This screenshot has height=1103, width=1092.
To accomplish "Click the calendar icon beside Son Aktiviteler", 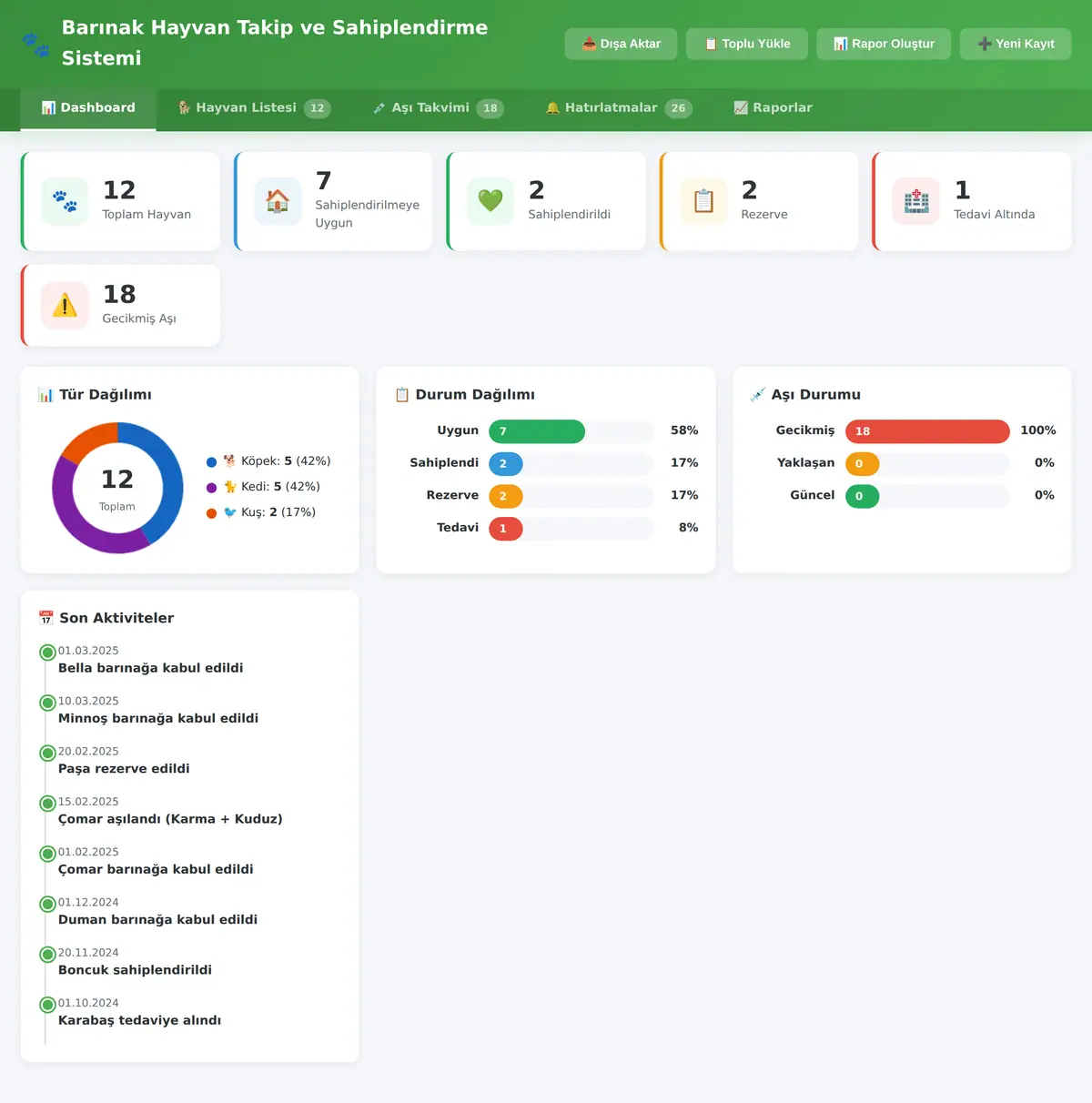I will [x=46, y=618].
